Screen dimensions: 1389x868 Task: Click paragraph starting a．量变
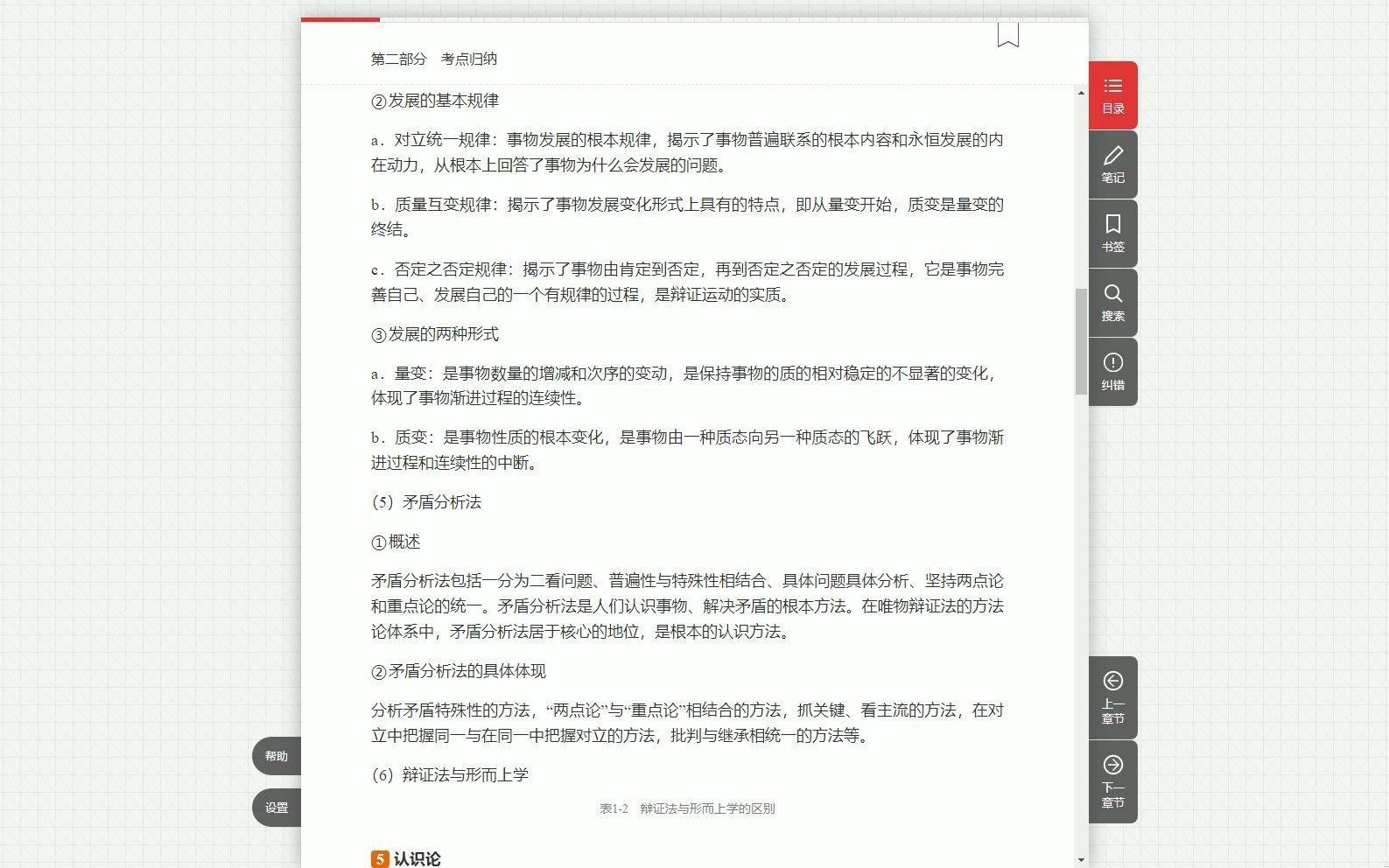tap(687, 386)
